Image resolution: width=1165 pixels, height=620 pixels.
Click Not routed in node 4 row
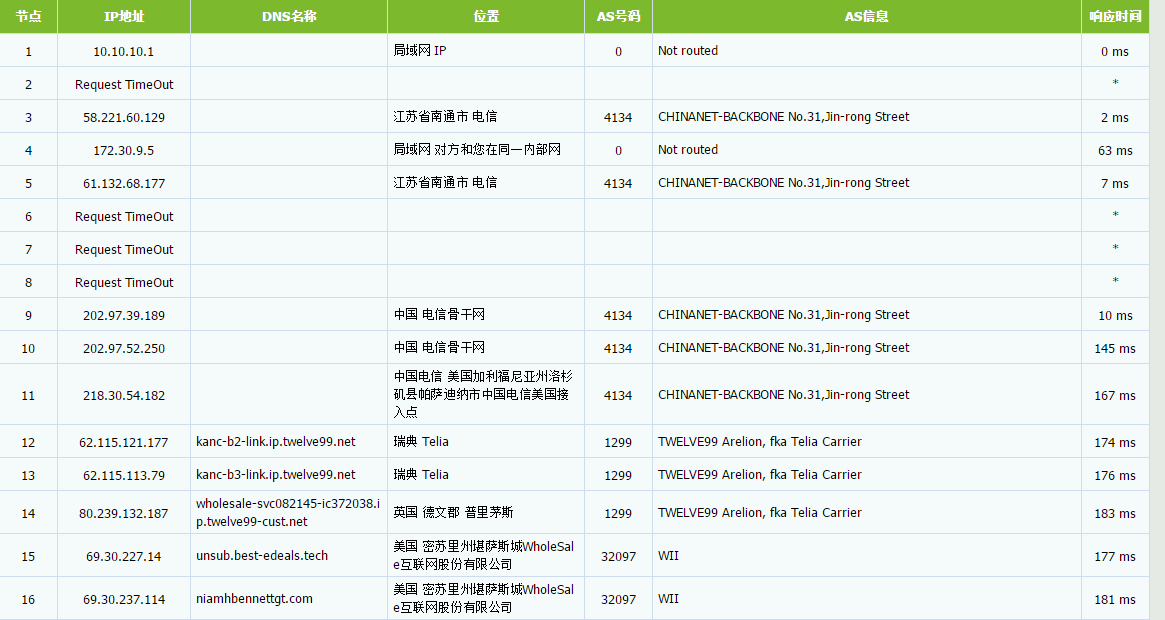click(x=688, y=149)
